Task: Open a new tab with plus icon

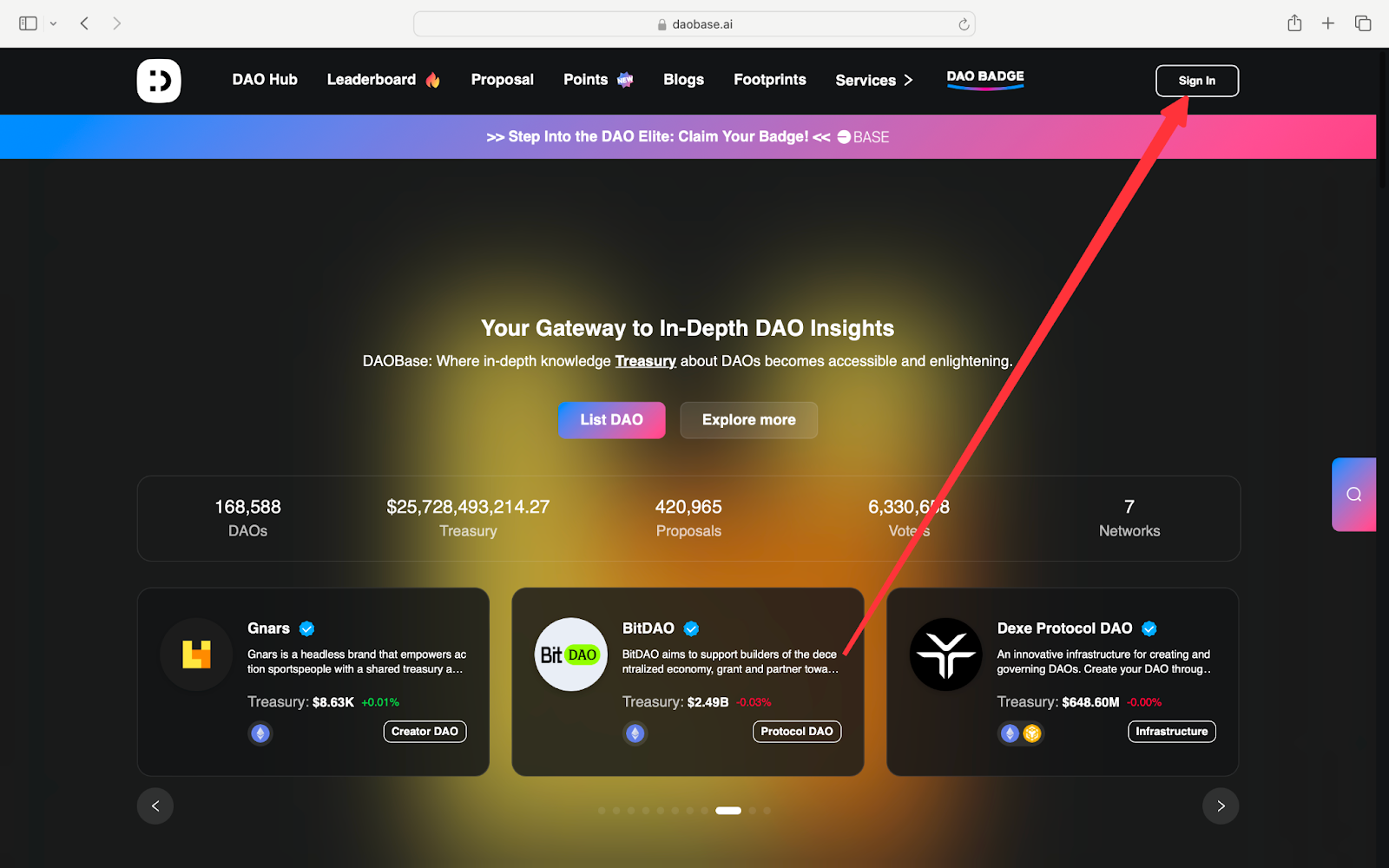Action: point(1328,23)
